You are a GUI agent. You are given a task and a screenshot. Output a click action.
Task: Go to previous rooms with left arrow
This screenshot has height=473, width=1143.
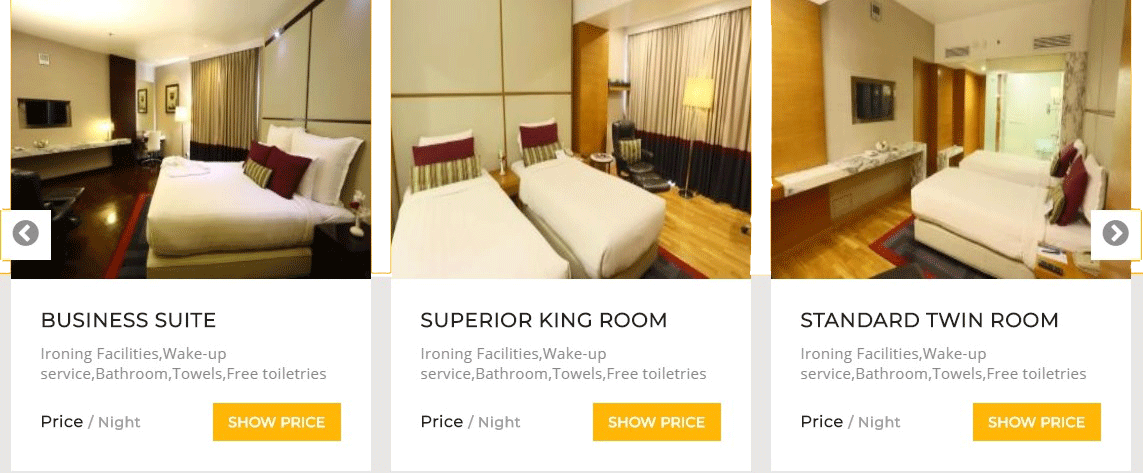(26, 234)
